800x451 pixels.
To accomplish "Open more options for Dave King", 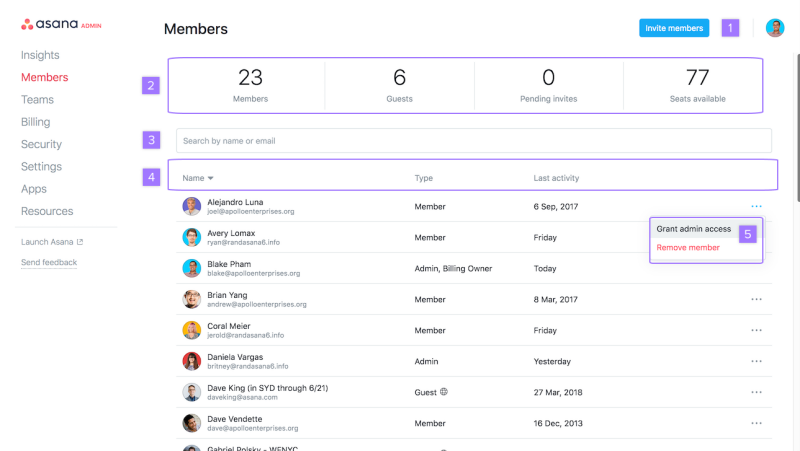I will pyautogui.click(x=756, y=392).
